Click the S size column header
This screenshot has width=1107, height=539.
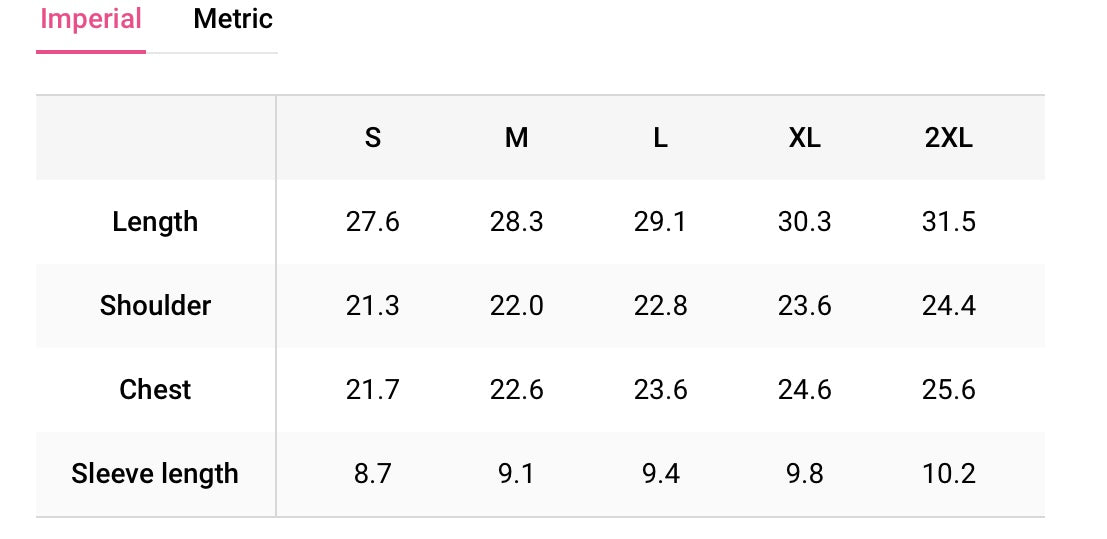373,138
